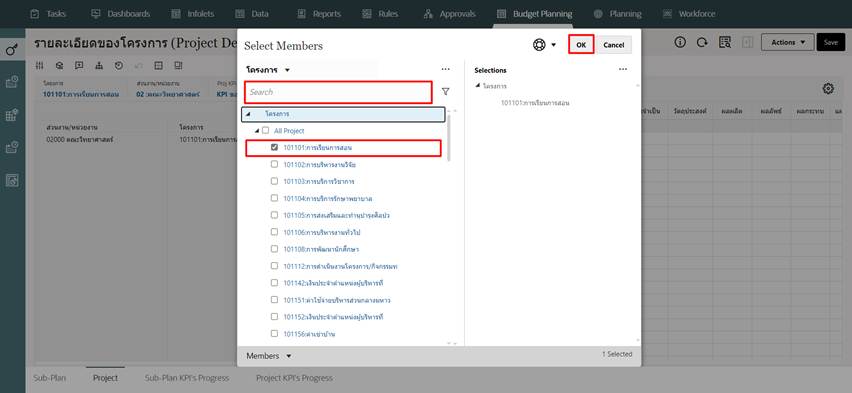Screen dimensions: 852x393
Task: Open the document search icon beside refresh
Action: pos(725,42)
